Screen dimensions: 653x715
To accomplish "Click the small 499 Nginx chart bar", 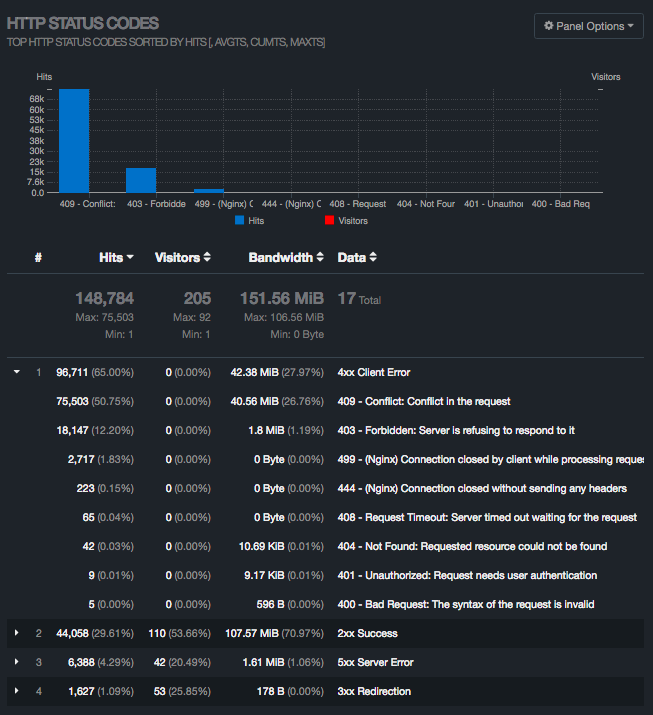I will (208, 190).
